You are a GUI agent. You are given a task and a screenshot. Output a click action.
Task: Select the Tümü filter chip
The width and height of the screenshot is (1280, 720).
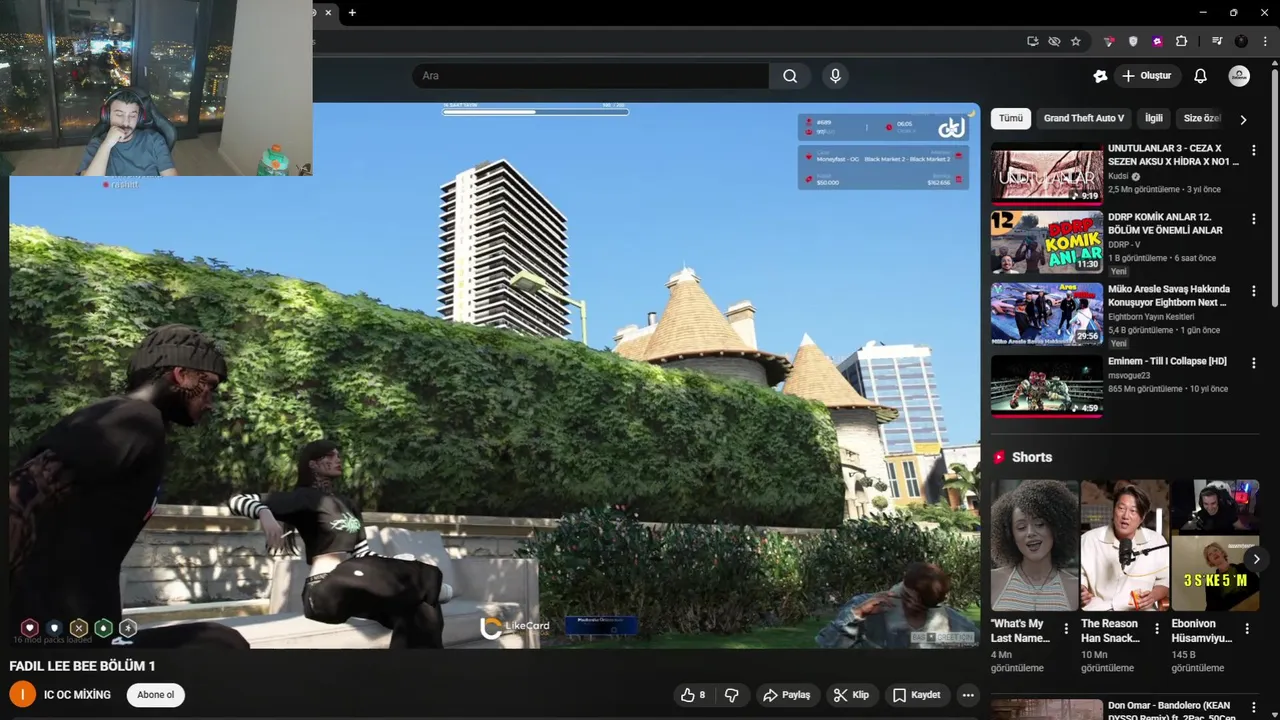(1011, 118)
